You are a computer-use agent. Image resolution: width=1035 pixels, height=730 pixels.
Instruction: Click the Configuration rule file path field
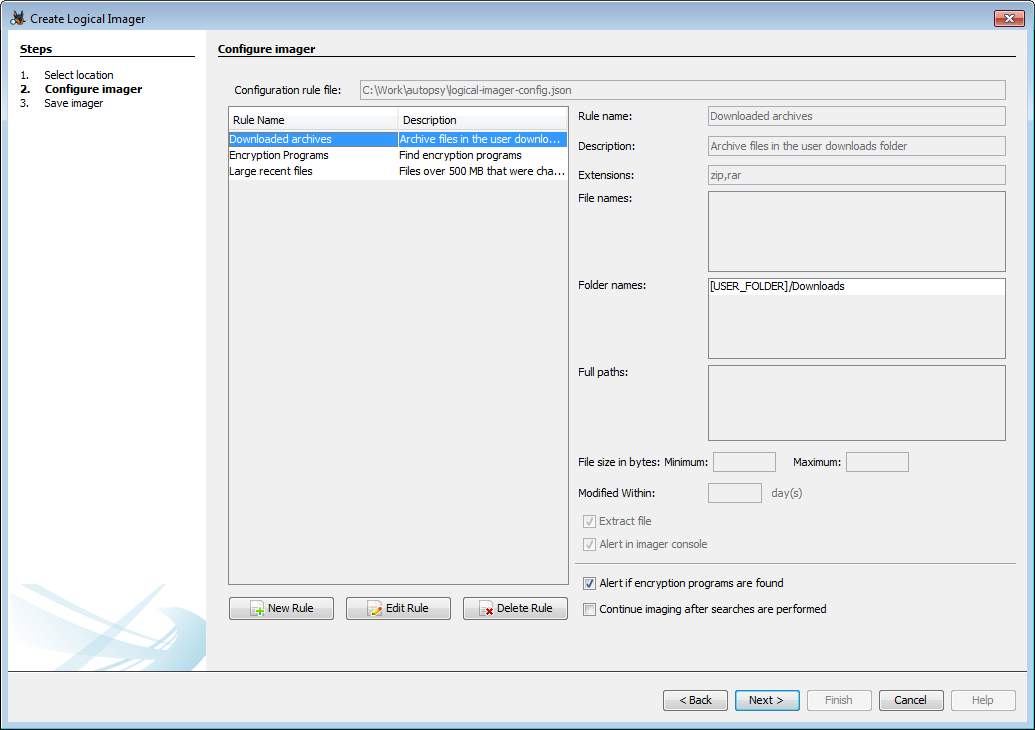click(683, 90)
